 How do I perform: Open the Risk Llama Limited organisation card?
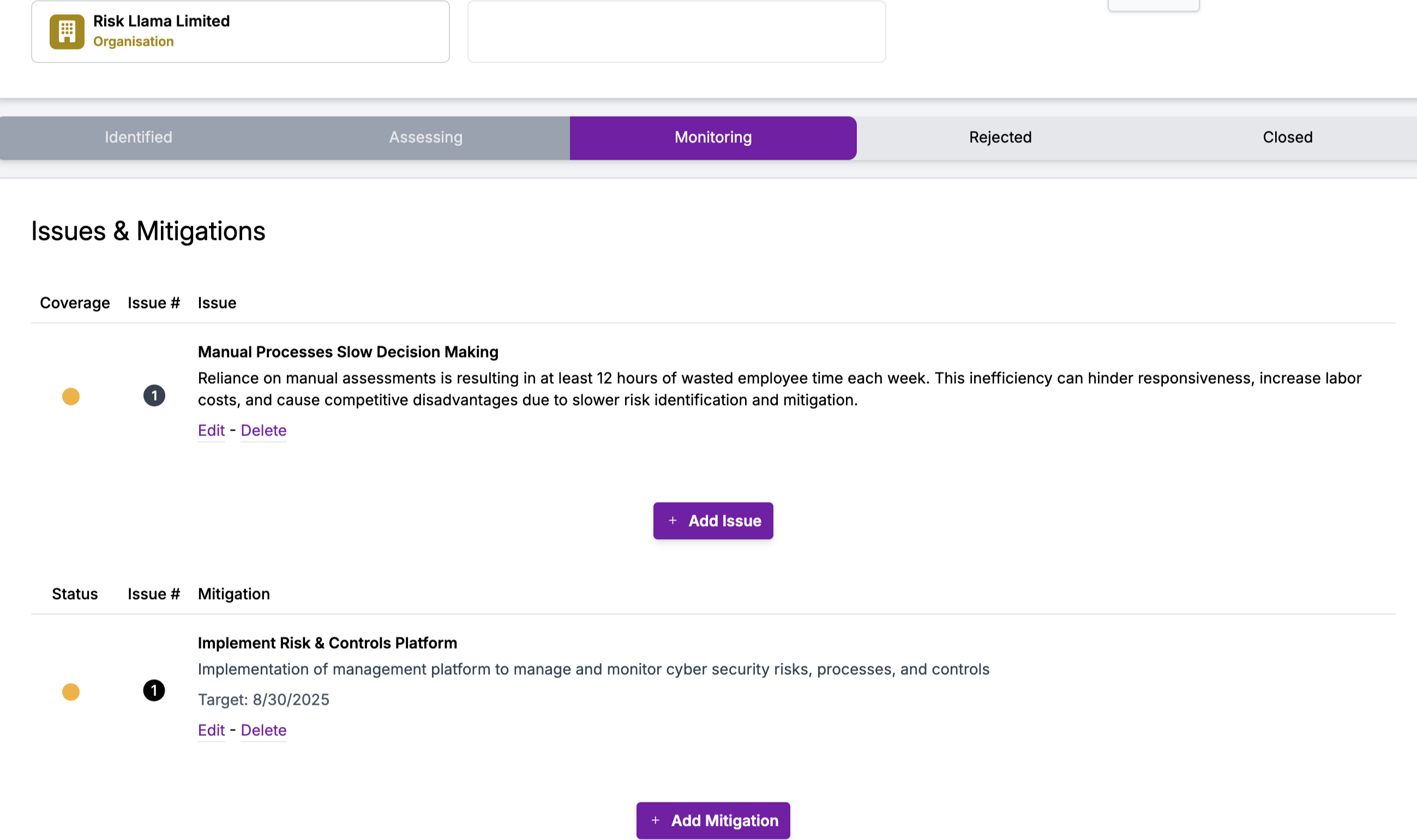(240, 31)
